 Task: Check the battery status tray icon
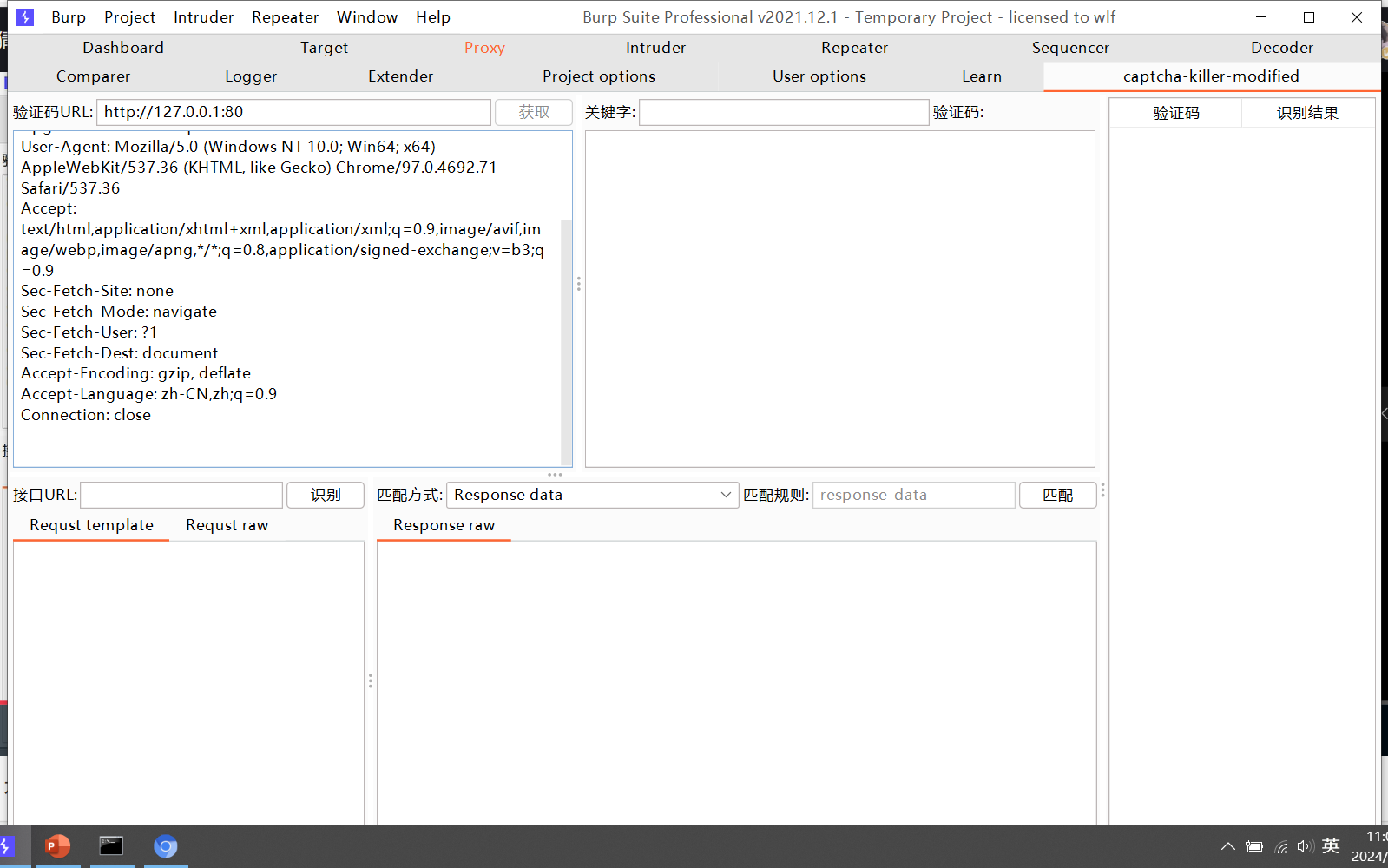coord(1254,846)
